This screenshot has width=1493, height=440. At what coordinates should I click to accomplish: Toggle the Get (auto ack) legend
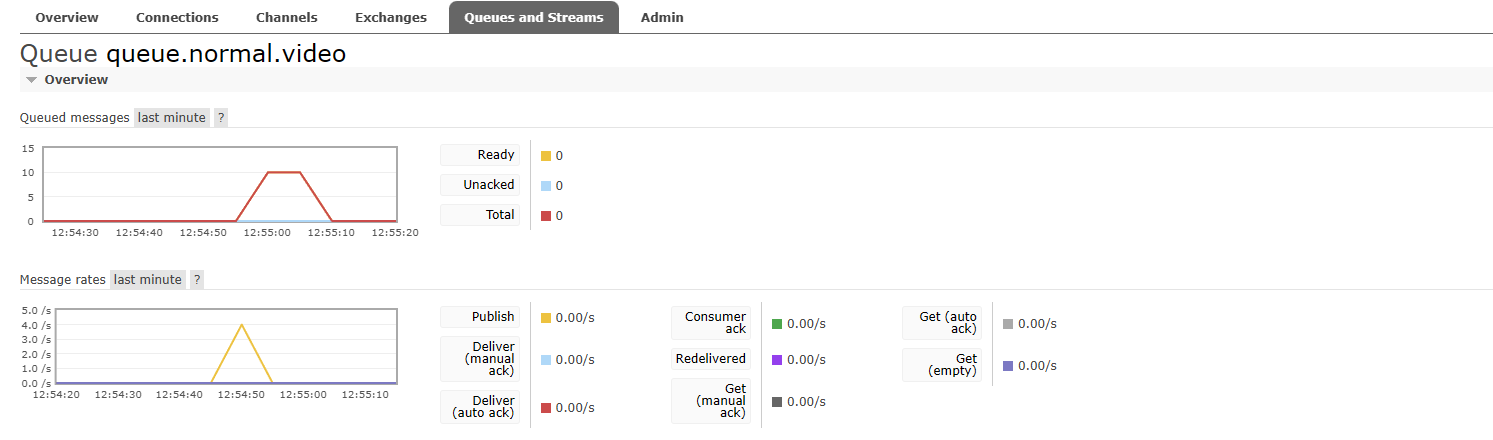pos(942,323)
